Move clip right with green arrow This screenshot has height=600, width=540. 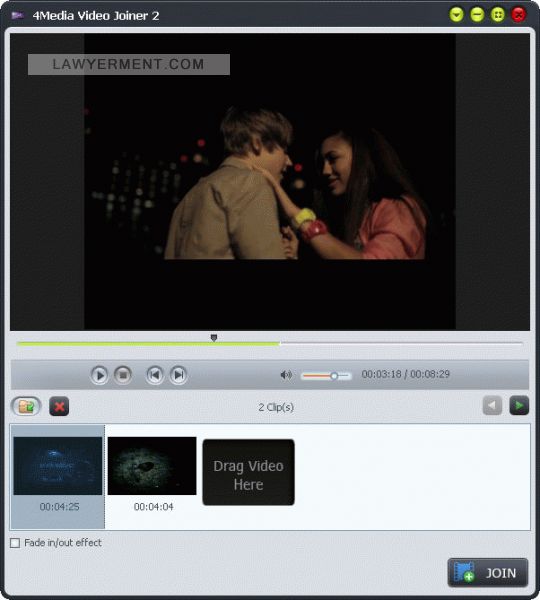519,405
